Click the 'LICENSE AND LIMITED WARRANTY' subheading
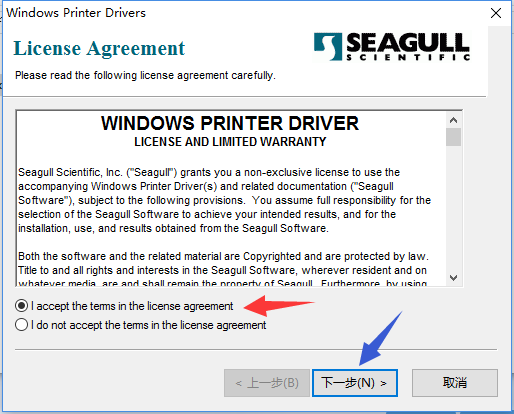This screenshot has height=414, width=514. coord(230,142)
